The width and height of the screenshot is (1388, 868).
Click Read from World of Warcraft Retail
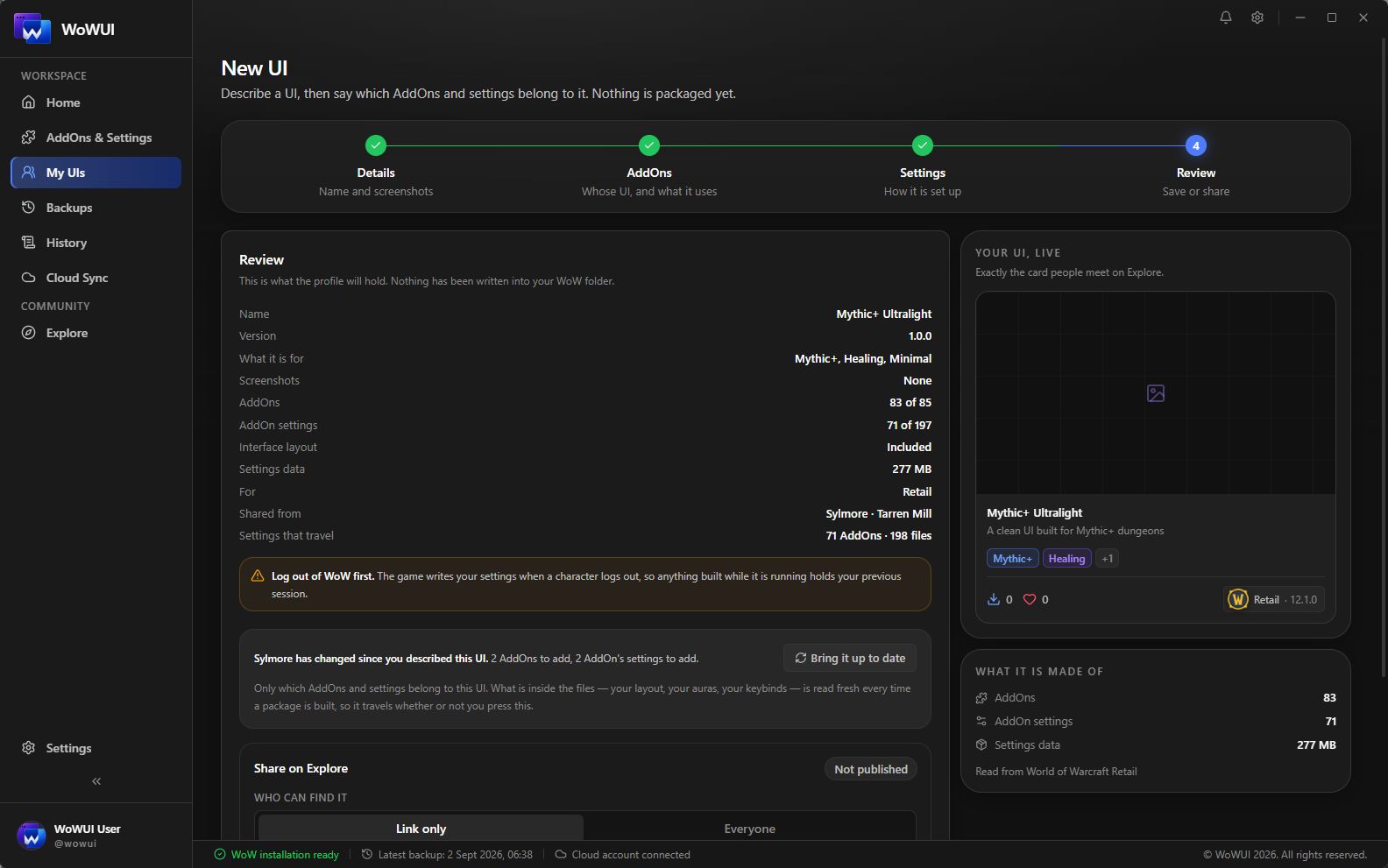click(x=1056, y=772)
